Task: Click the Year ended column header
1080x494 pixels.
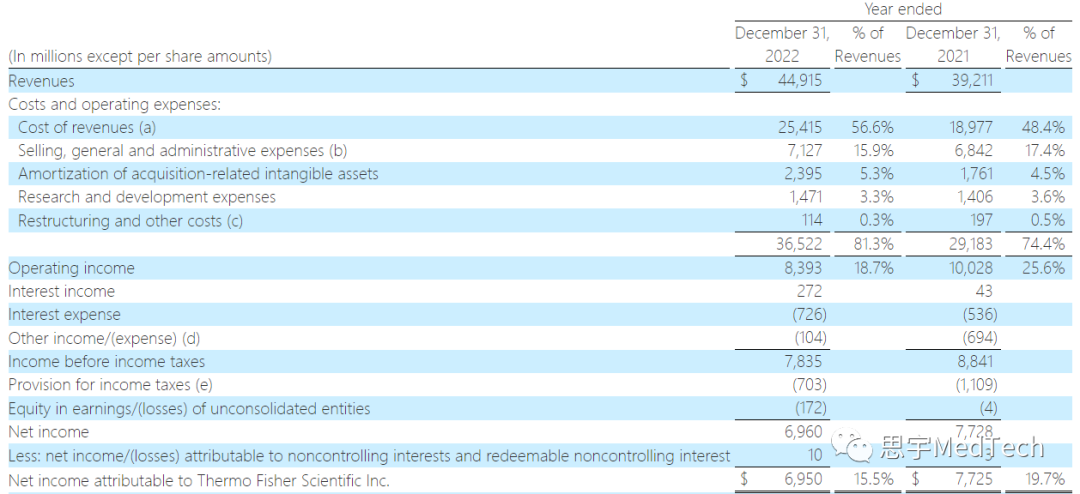Action: [x=903, y=9]
